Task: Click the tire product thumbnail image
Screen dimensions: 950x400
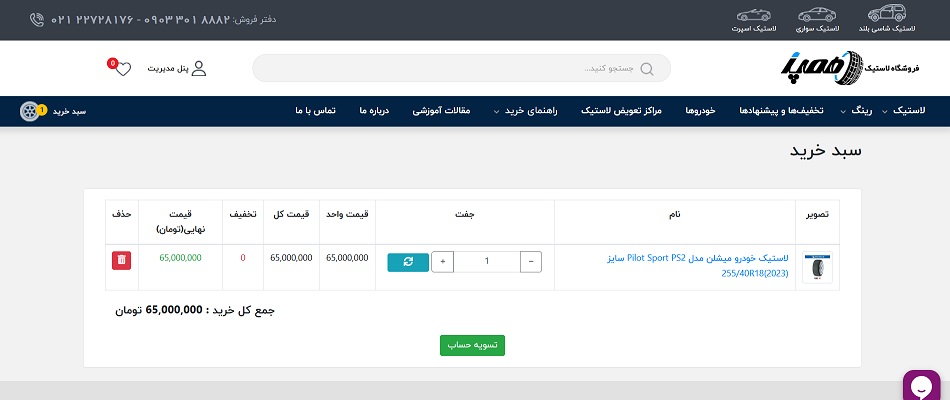Action: coord(817,268)
